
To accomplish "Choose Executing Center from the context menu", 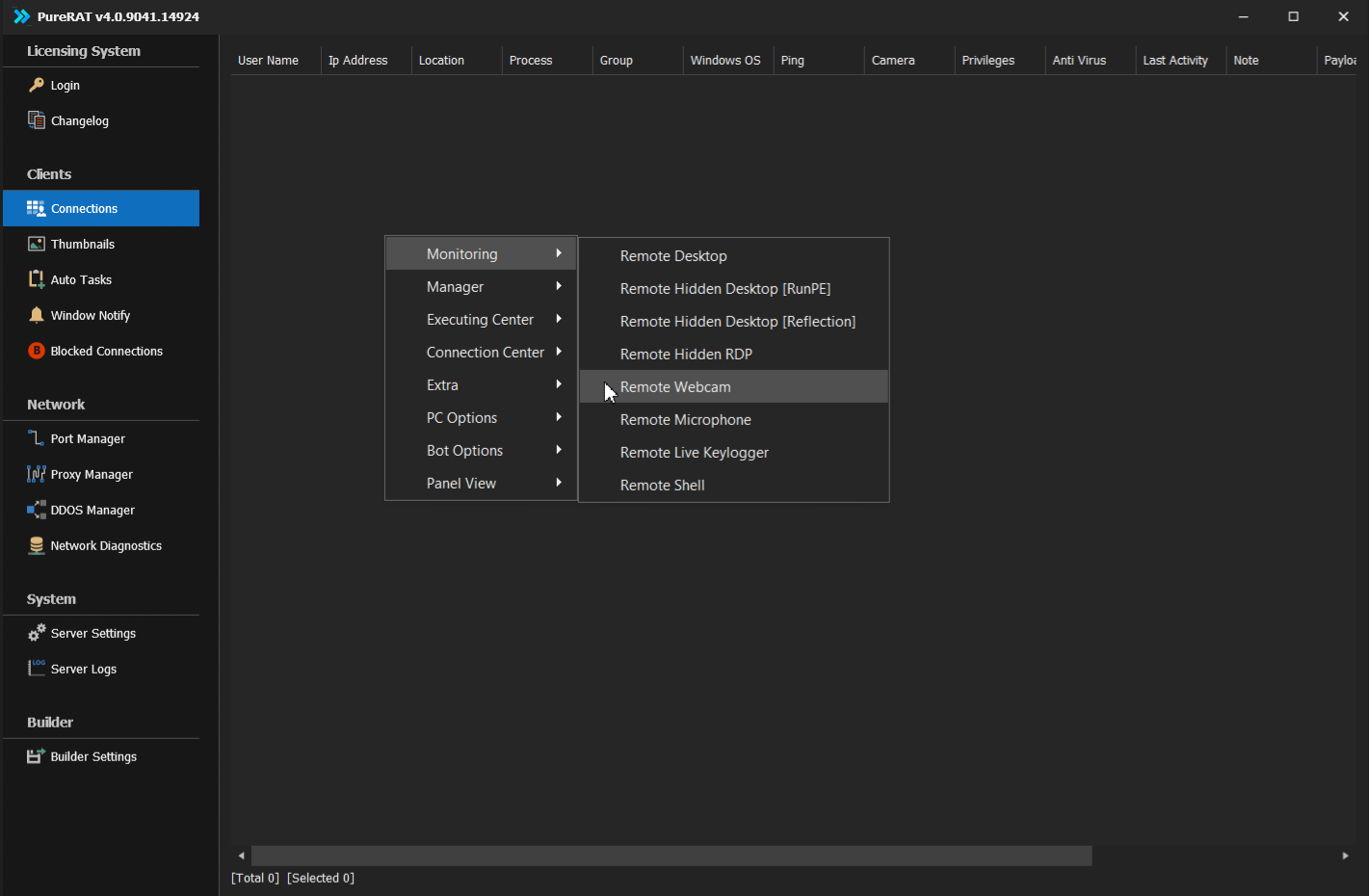I will click(x=481, y=320).
